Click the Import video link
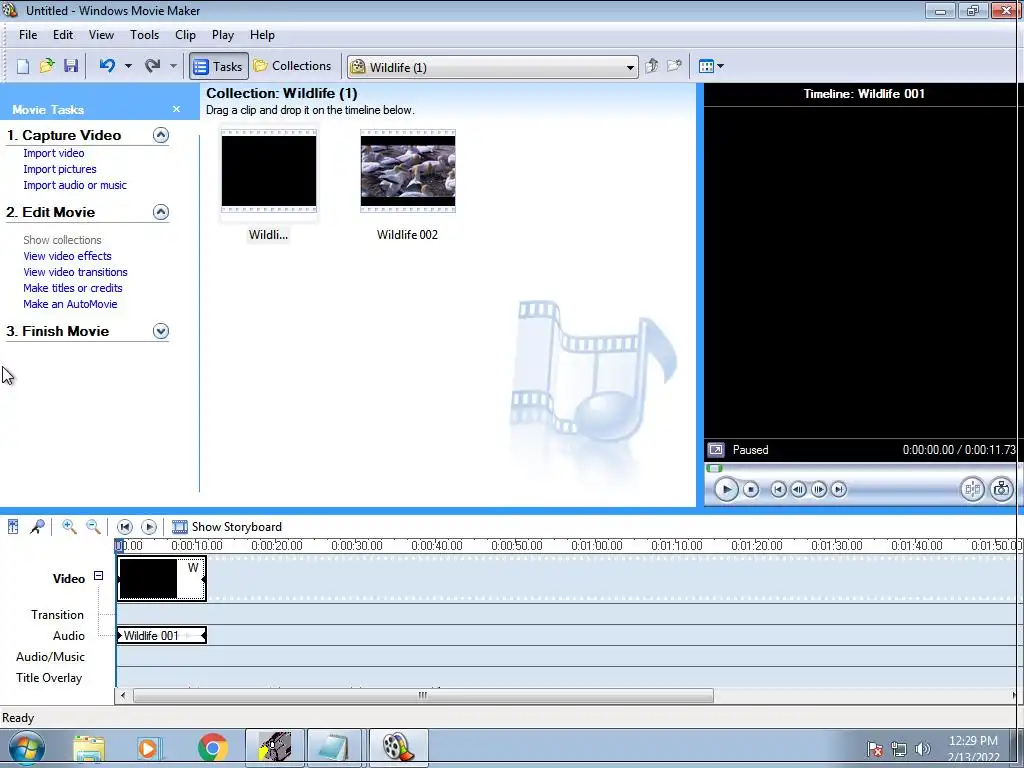1024x768 pixels. click(54, 153)
